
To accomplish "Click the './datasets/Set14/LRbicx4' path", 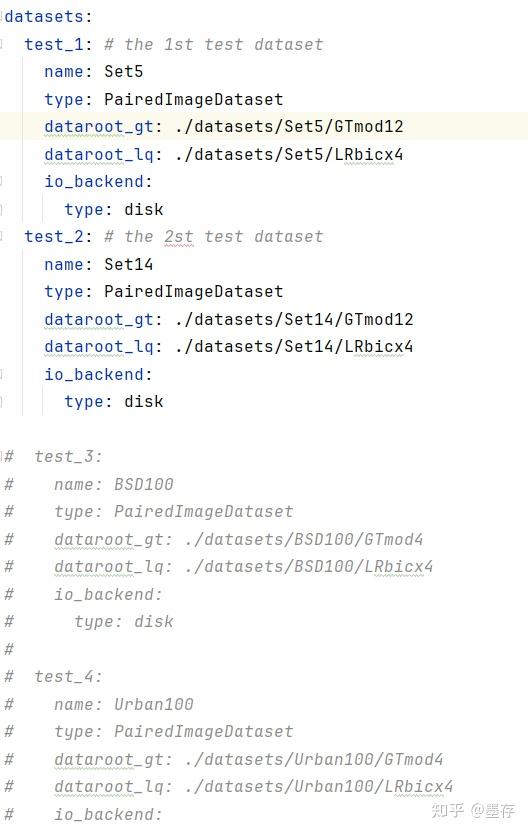I will click(294, 346).
